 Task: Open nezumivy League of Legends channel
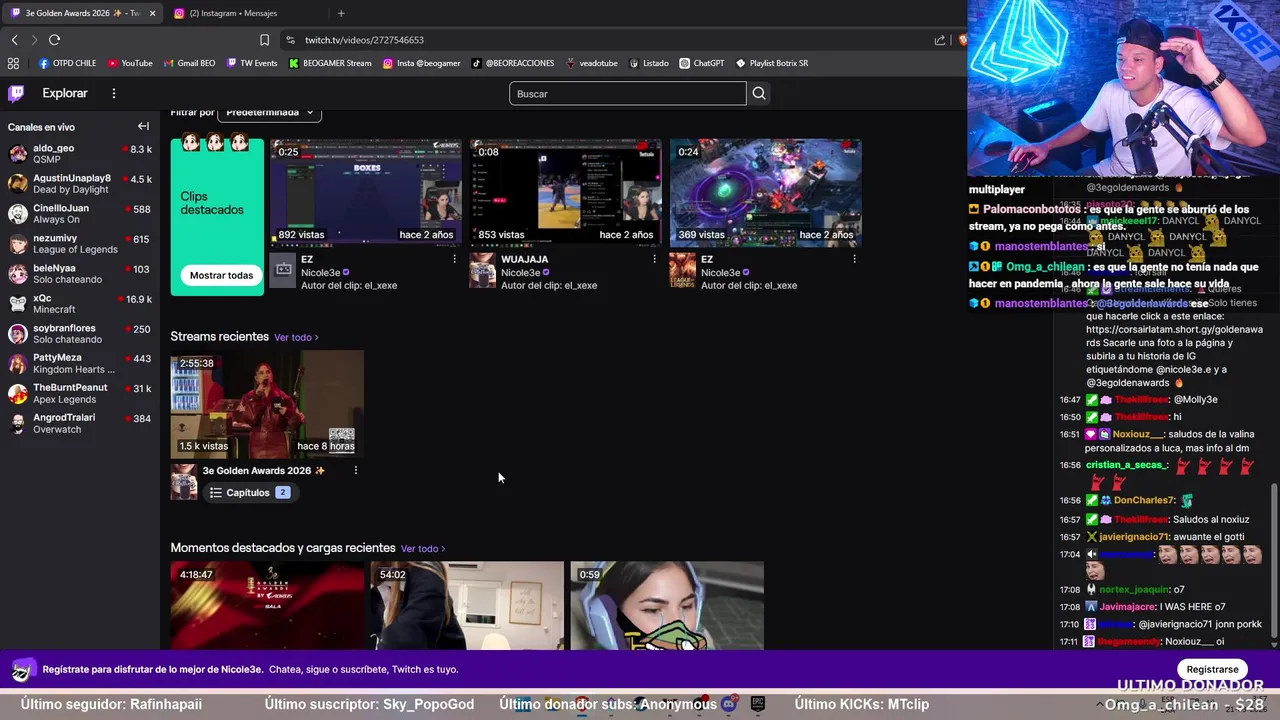(x=80, y=244)
